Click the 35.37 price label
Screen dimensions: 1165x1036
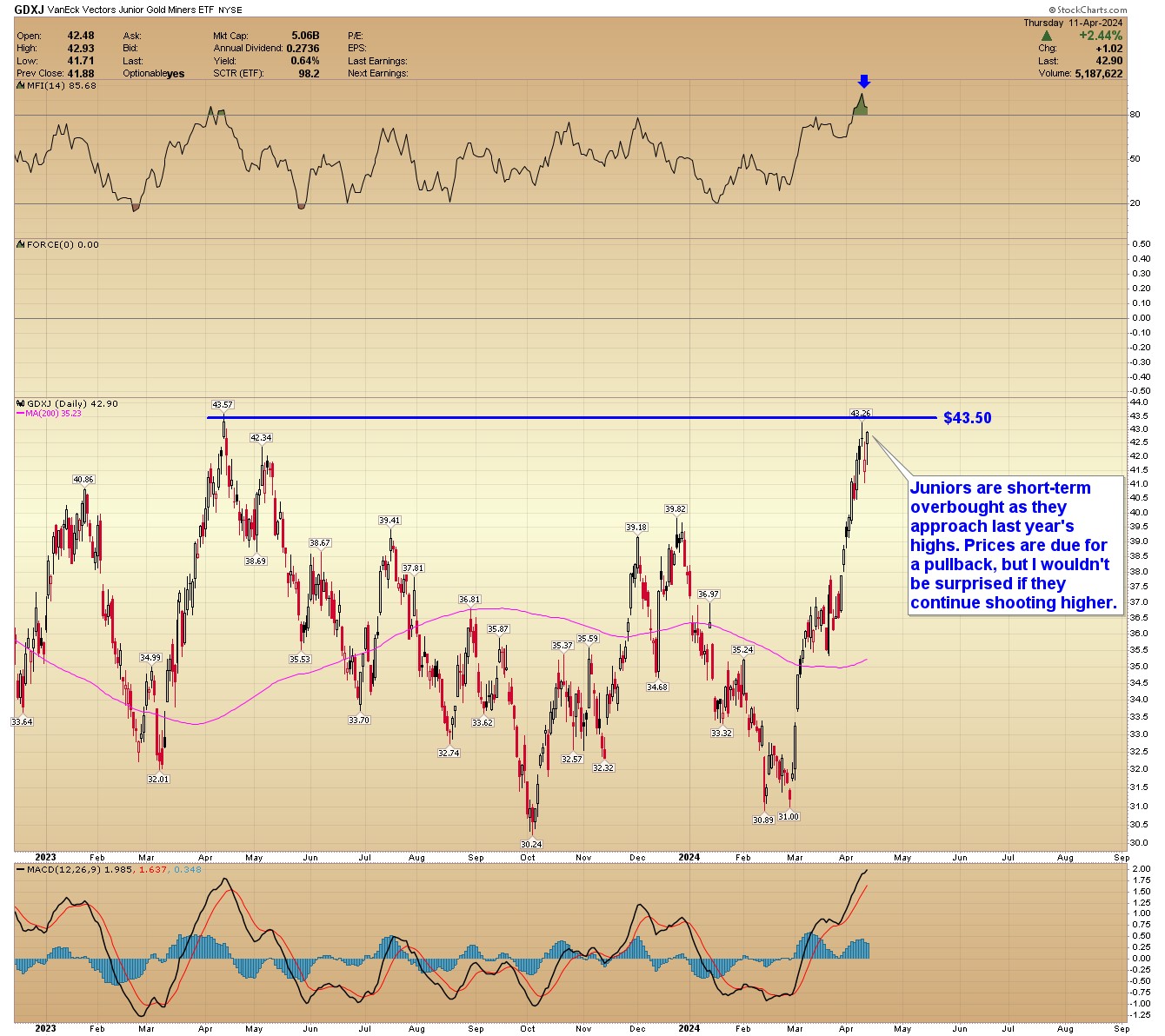[x=563, y=646]
